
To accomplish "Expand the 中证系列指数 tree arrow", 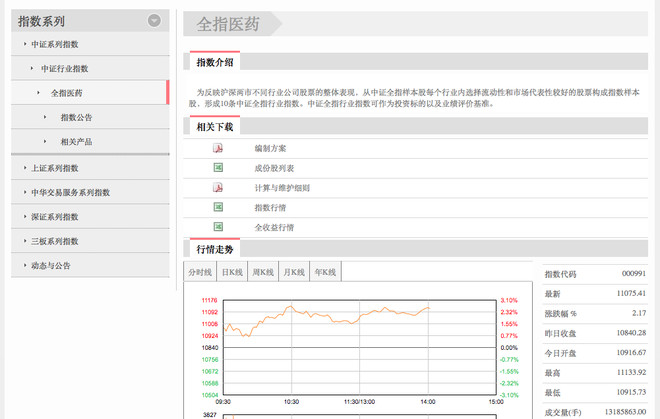I will [x=25, y=44].
